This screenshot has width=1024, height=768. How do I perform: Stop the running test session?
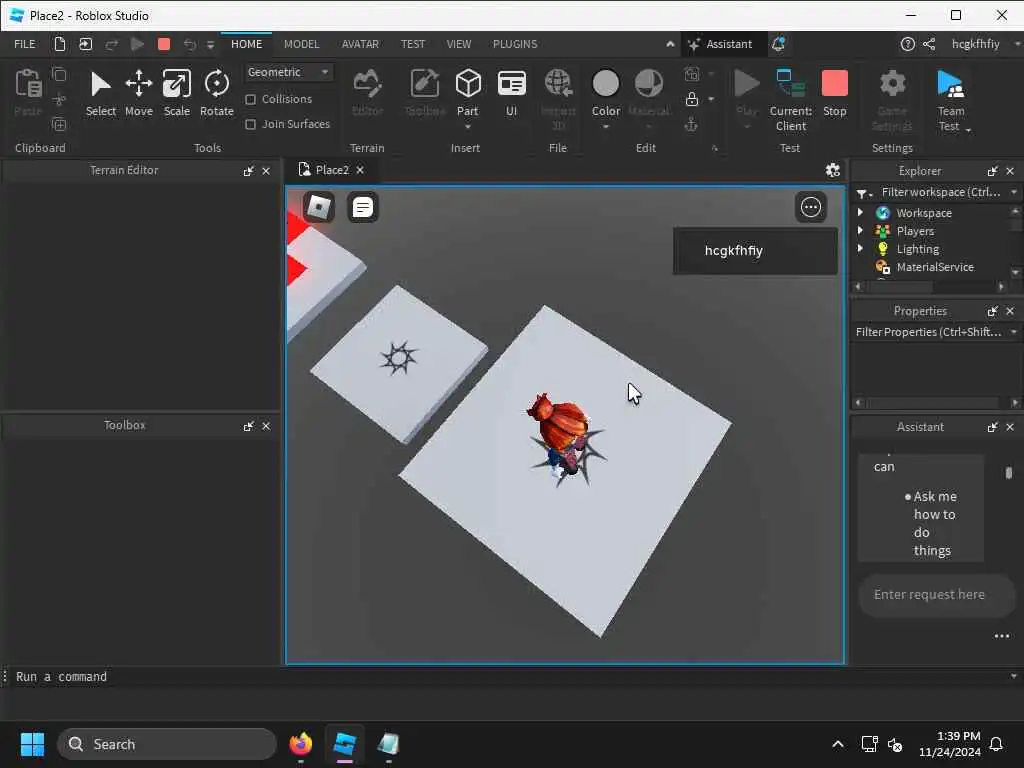(x=835, y=94)
